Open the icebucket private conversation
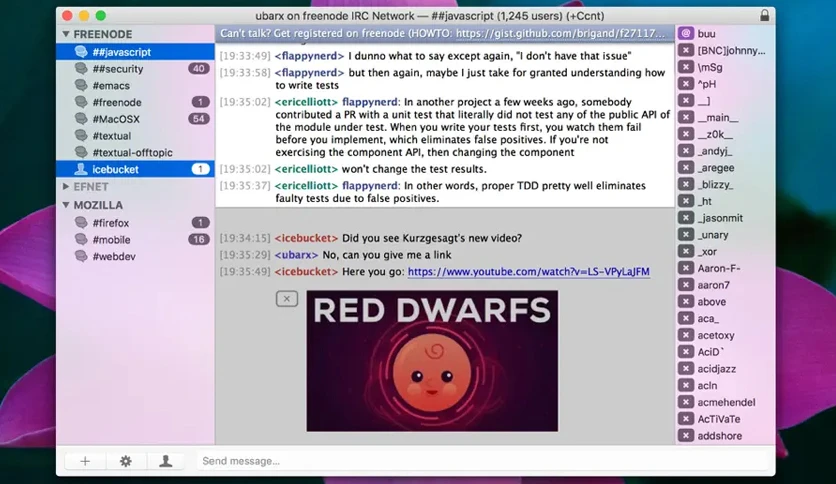The image size is (836, 484). (135, 169)
